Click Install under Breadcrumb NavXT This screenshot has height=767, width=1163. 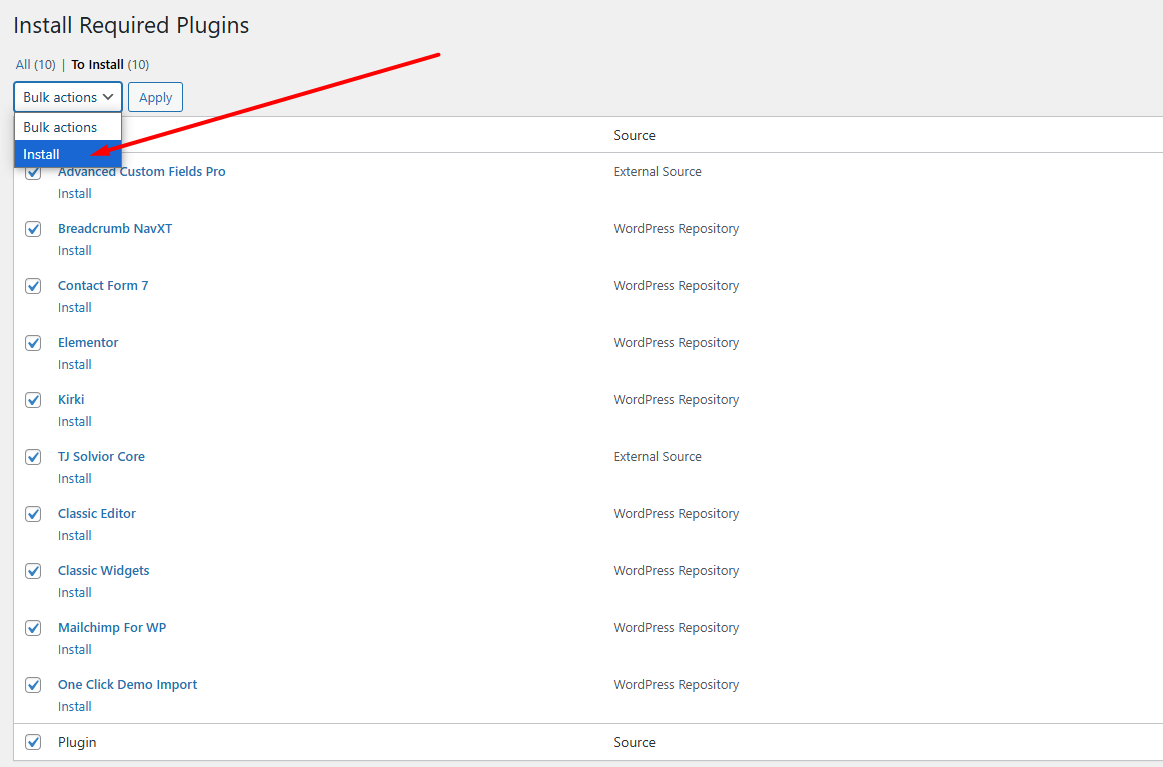75,251
